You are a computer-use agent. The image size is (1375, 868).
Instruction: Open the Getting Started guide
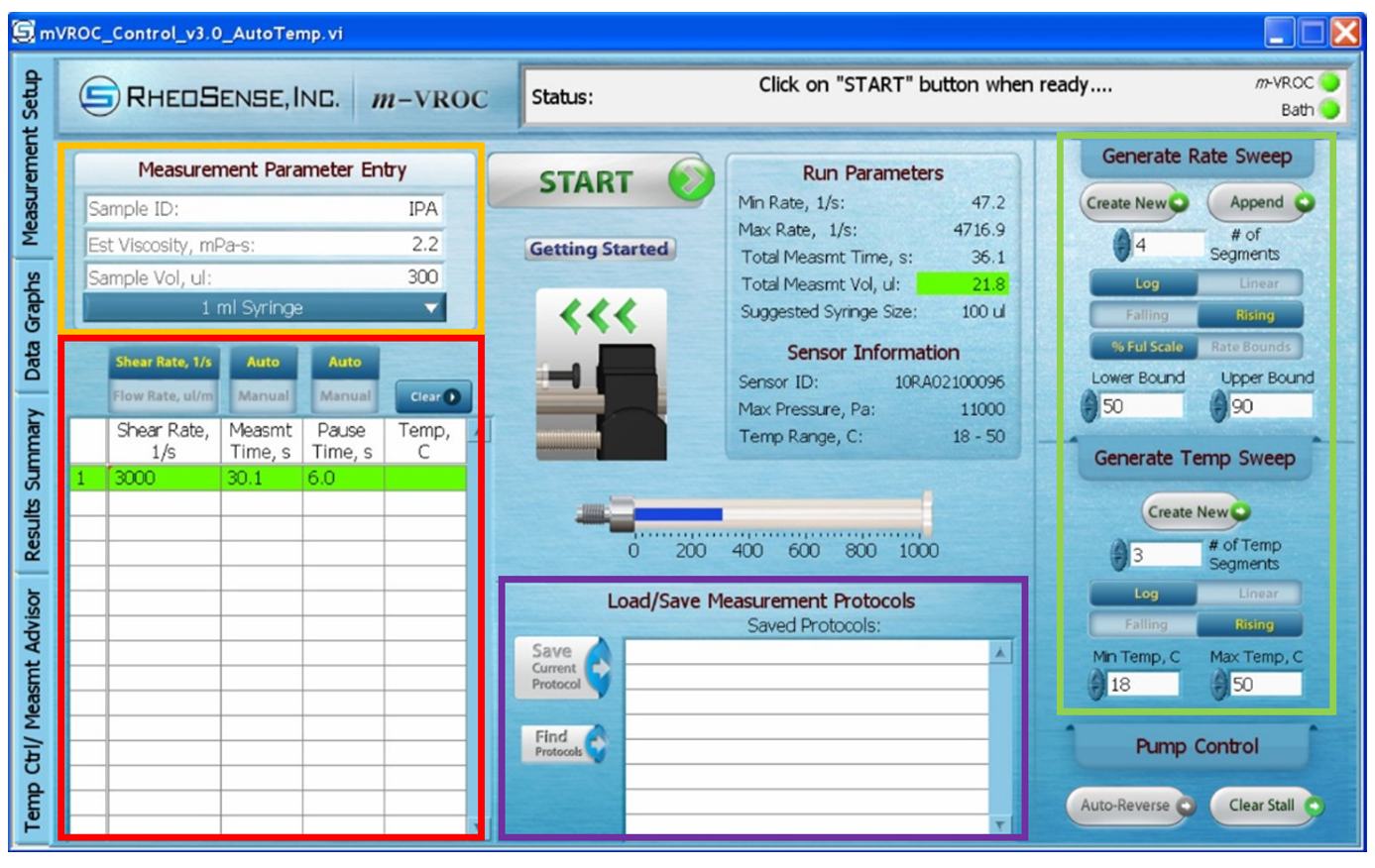[x=598, y=249]
